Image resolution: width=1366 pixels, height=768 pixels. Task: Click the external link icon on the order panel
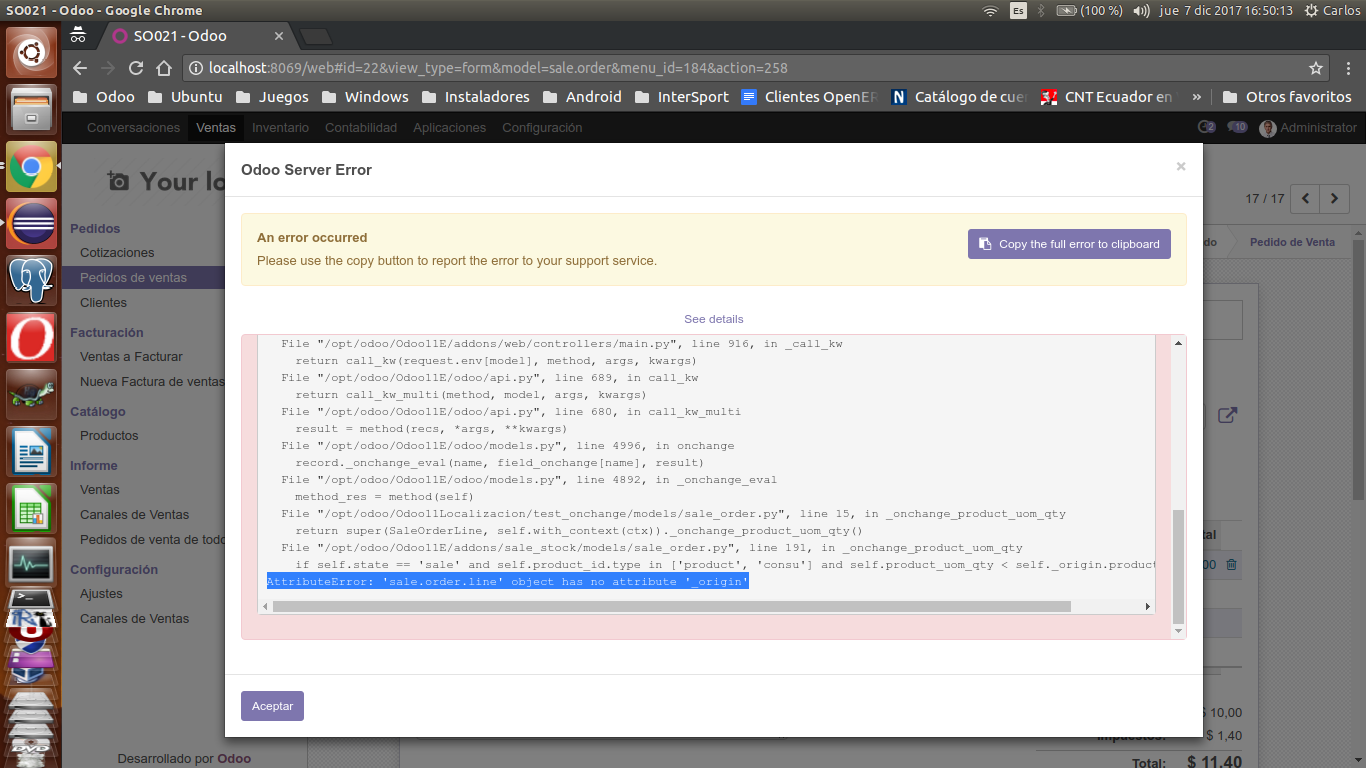(1227, 414)
